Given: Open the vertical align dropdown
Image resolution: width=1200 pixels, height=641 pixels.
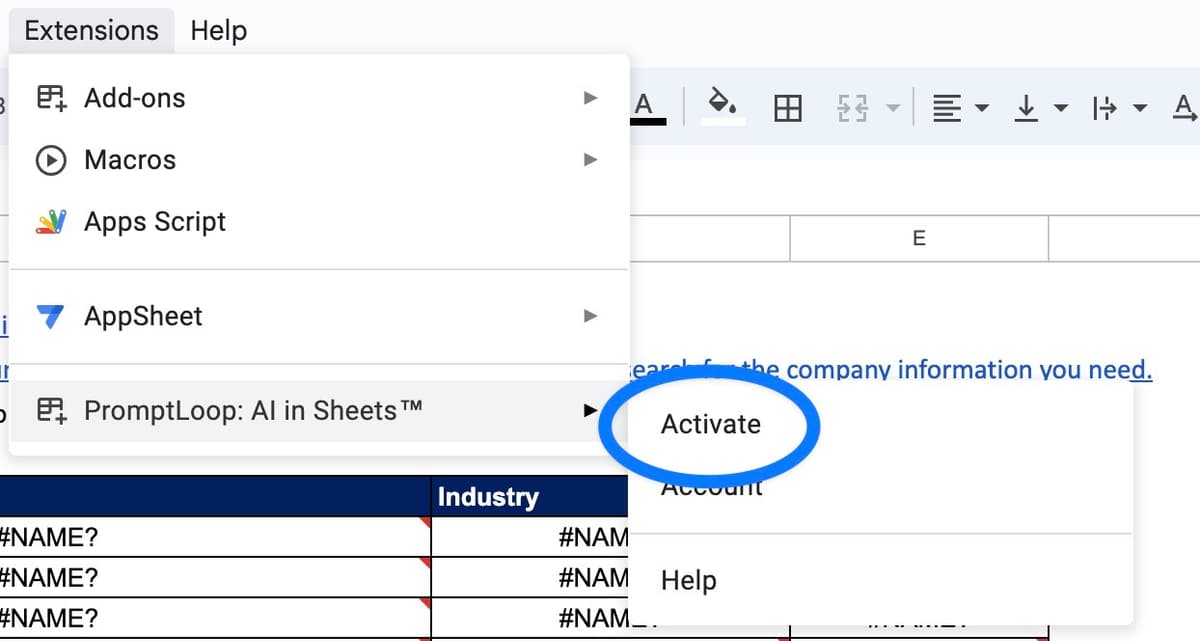Looking at the screenshot, I should tap(1040, 107).
